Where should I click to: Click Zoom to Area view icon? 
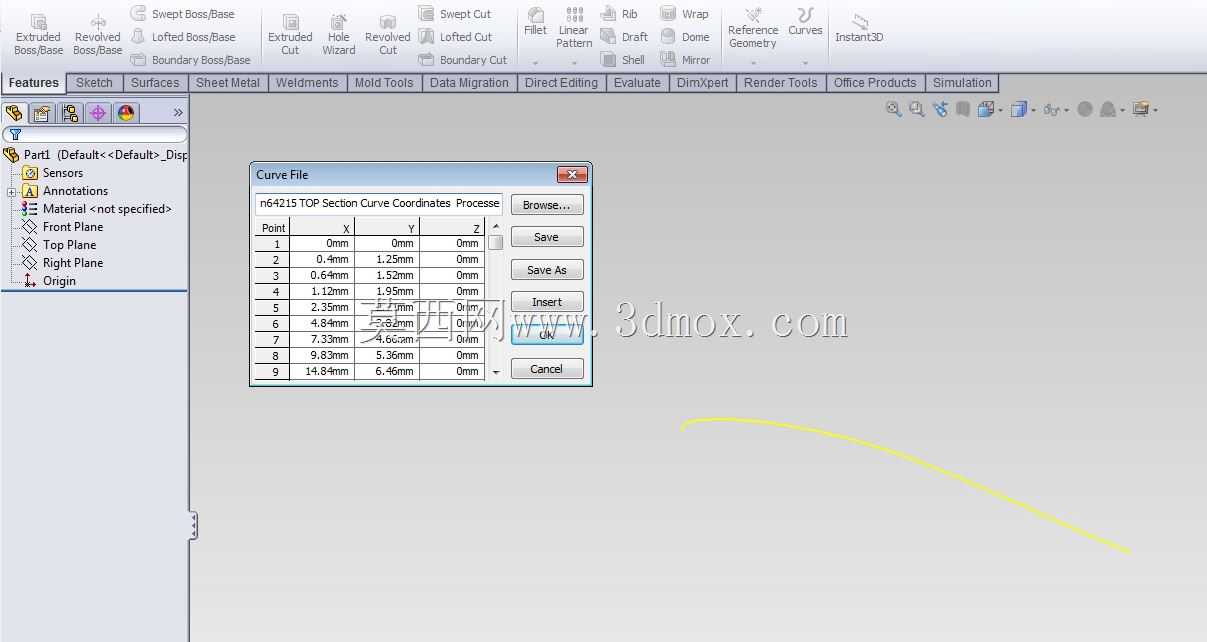click(x=917, y=109)
